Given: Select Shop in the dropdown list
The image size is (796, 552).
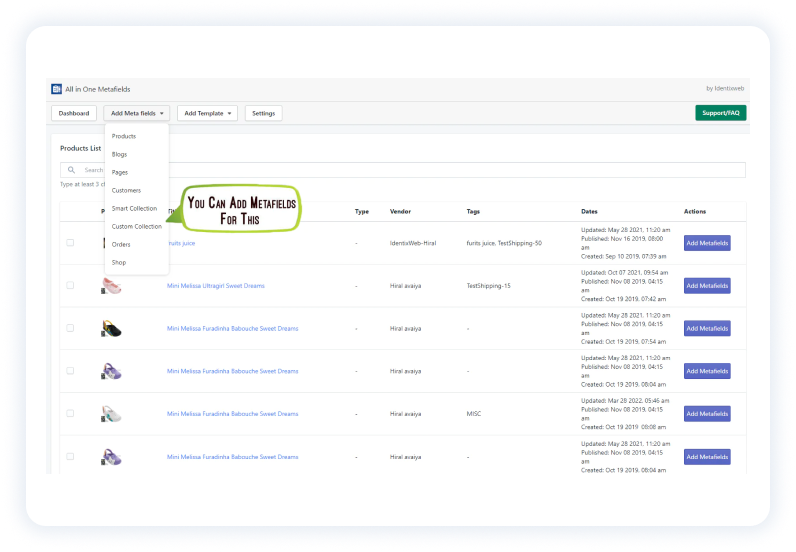Looking at the screenshot, I should (119, 262).
